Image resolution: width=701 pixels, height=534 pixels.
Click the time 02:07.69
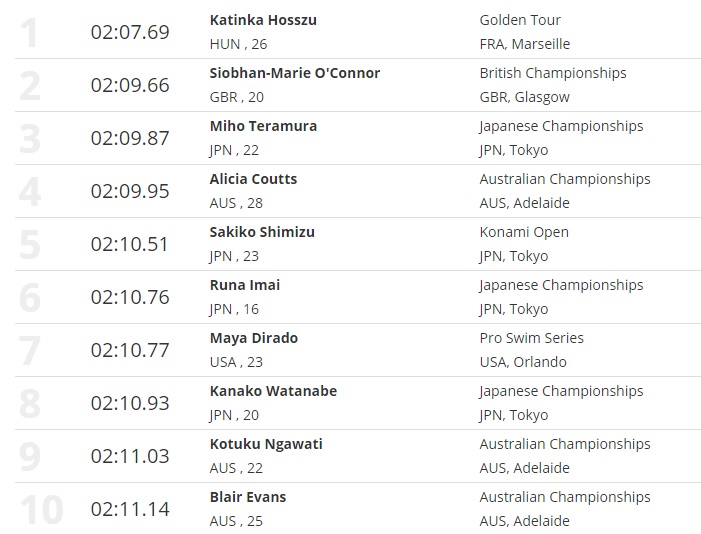tap(130, 32)
